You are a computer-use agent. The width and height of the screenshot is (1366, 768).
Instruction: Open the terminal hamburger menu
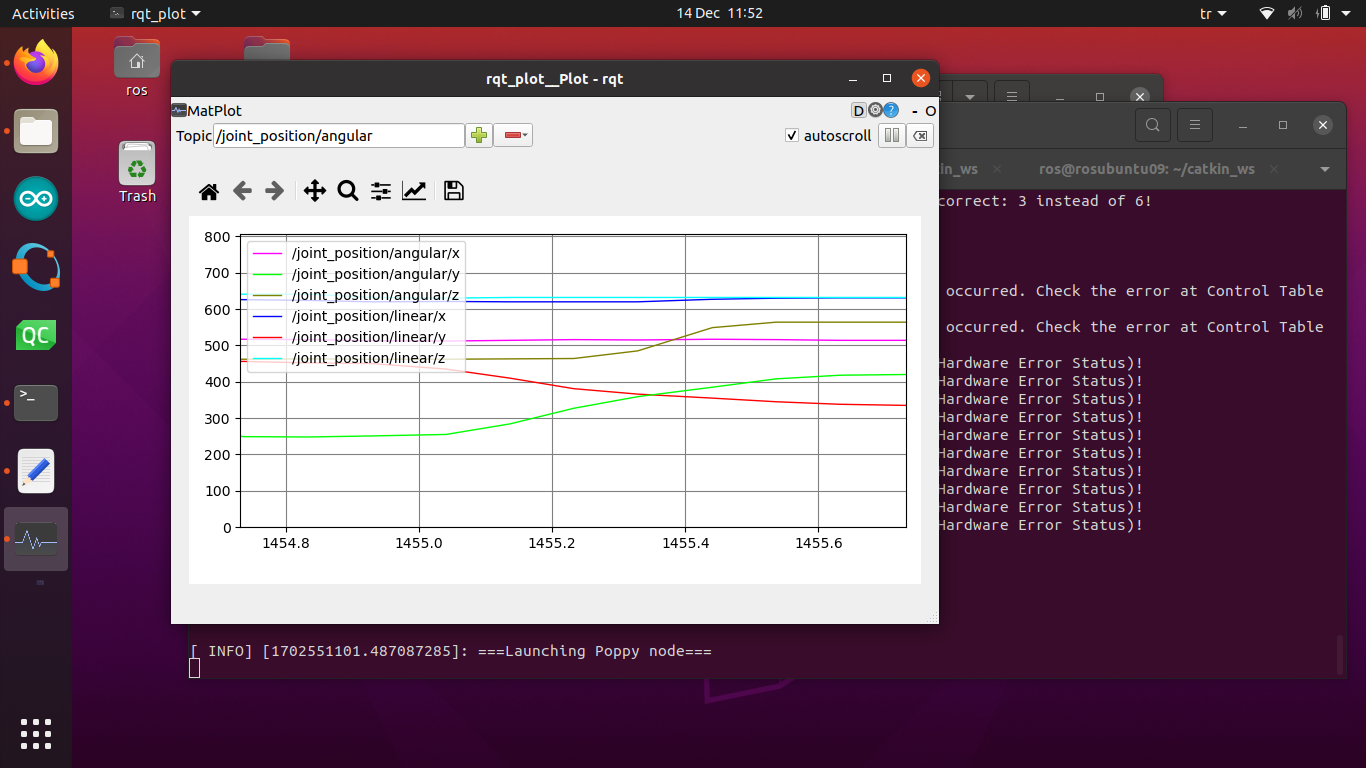coord(1193,125)
